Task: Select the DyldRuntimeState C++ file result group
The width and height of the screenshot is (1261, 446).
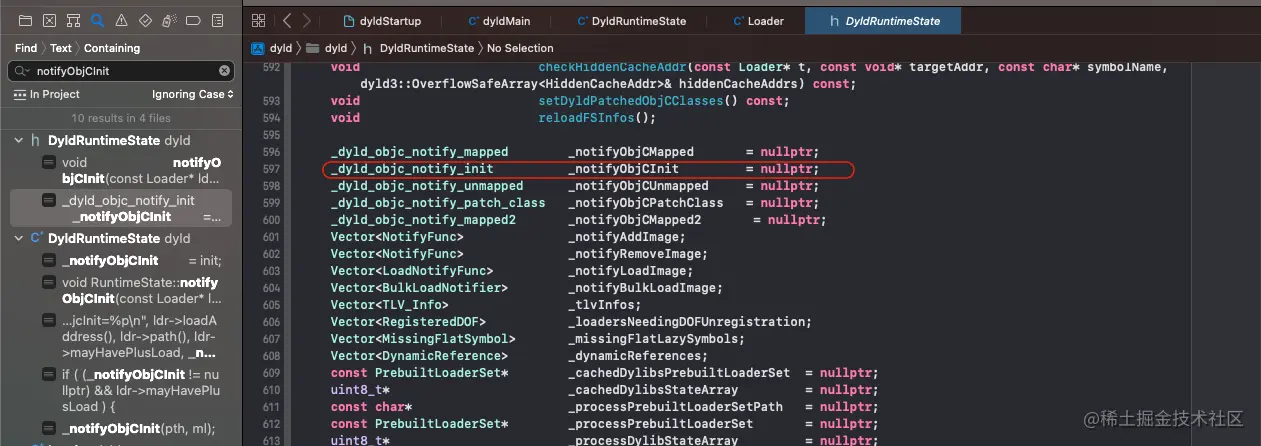Action: click(x=121, y=239)
